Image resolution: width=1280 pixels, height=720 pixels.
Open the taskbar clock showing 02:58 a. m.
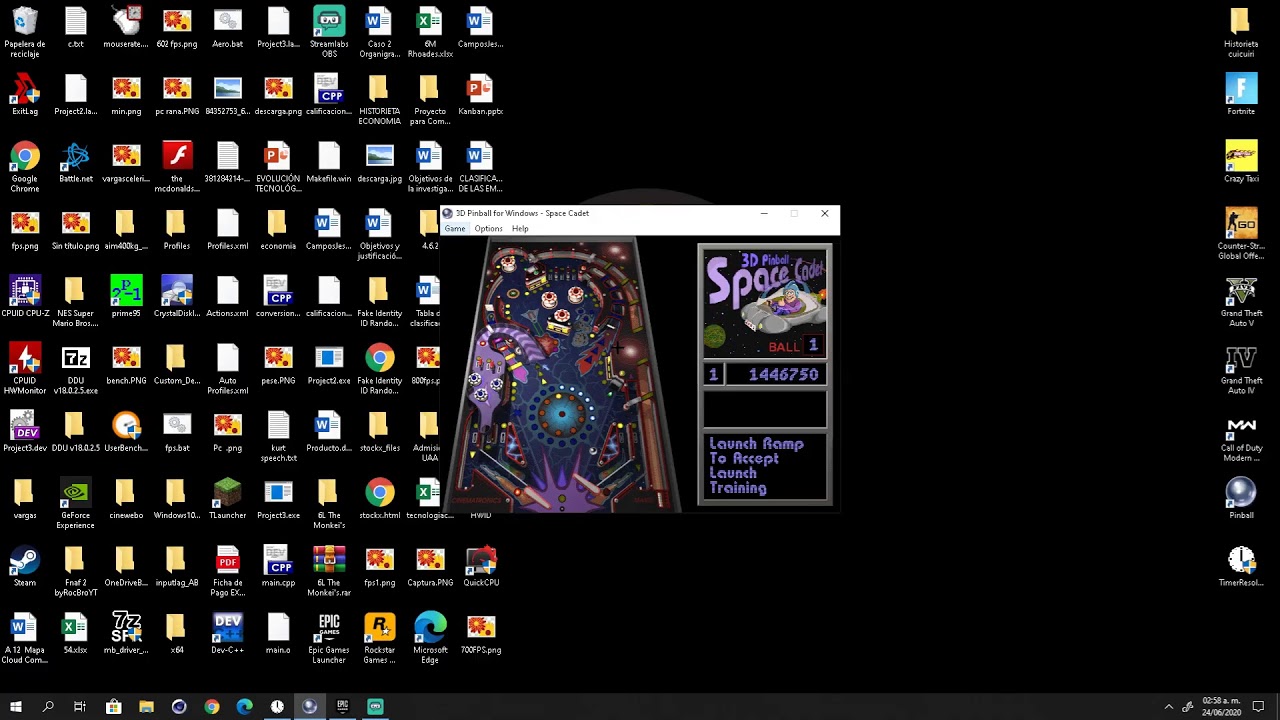pyautogui.click(x=1221, y=706)
